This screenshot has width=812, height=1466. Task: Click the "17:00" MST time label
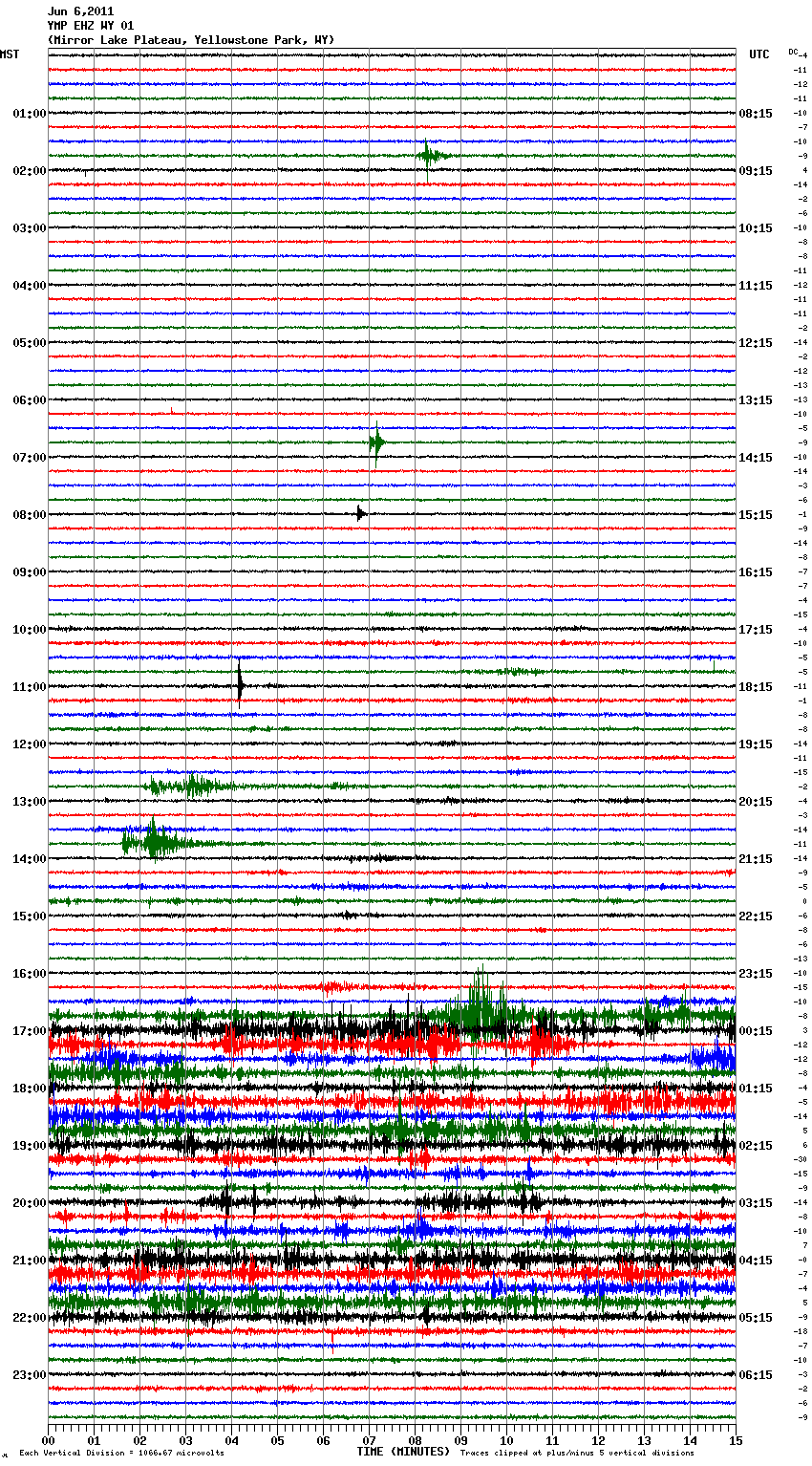[x=30, y=1031]
